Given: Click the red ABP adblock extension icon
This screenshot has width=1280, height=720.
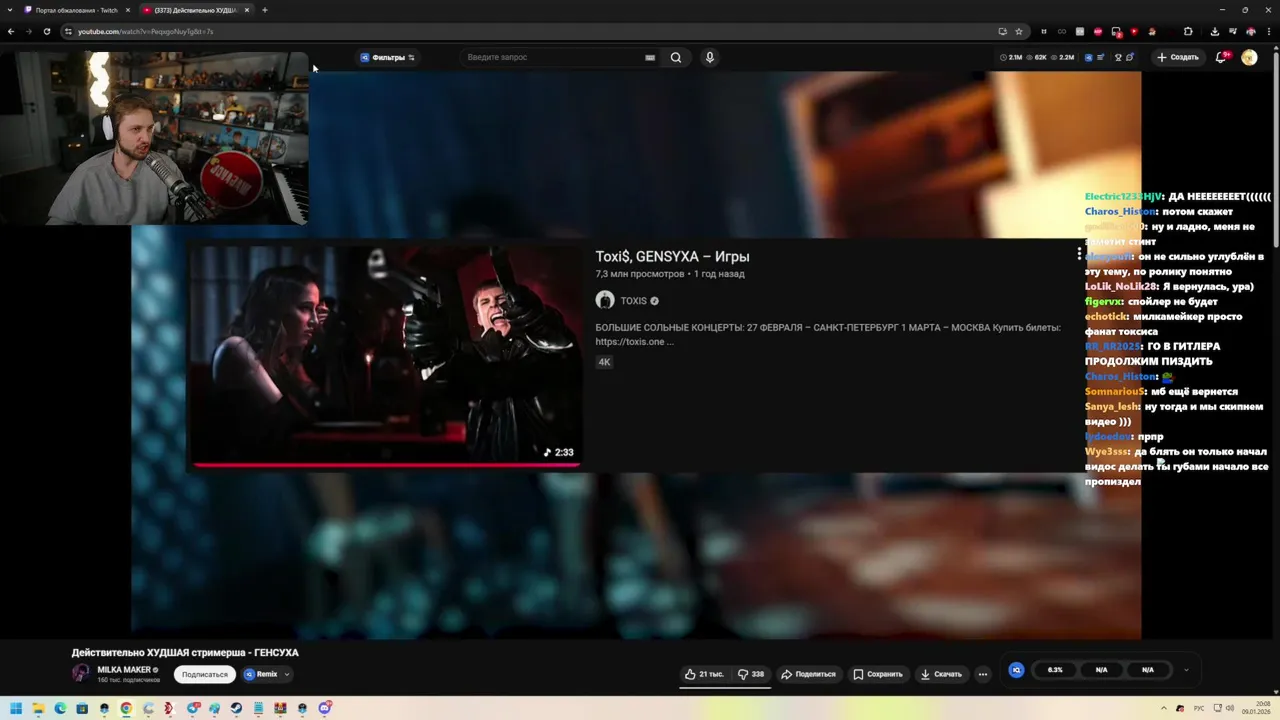Looking at the screenshot, I should 1098,31.
